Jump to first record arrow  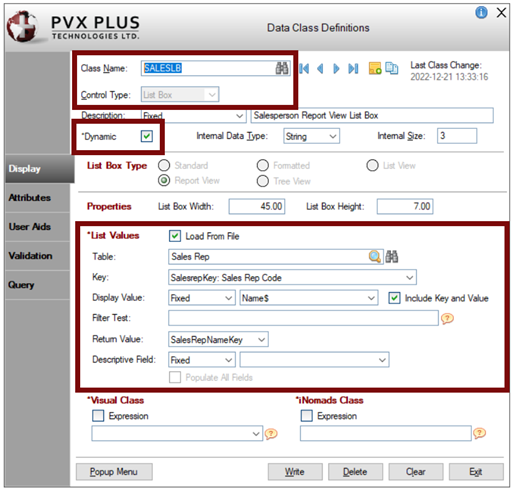pos(304,69)
